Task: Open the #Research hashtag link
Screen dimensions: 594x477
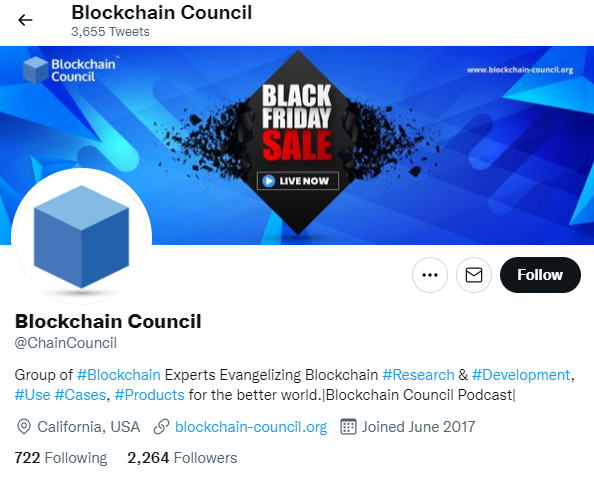Action: click(418, 375)
